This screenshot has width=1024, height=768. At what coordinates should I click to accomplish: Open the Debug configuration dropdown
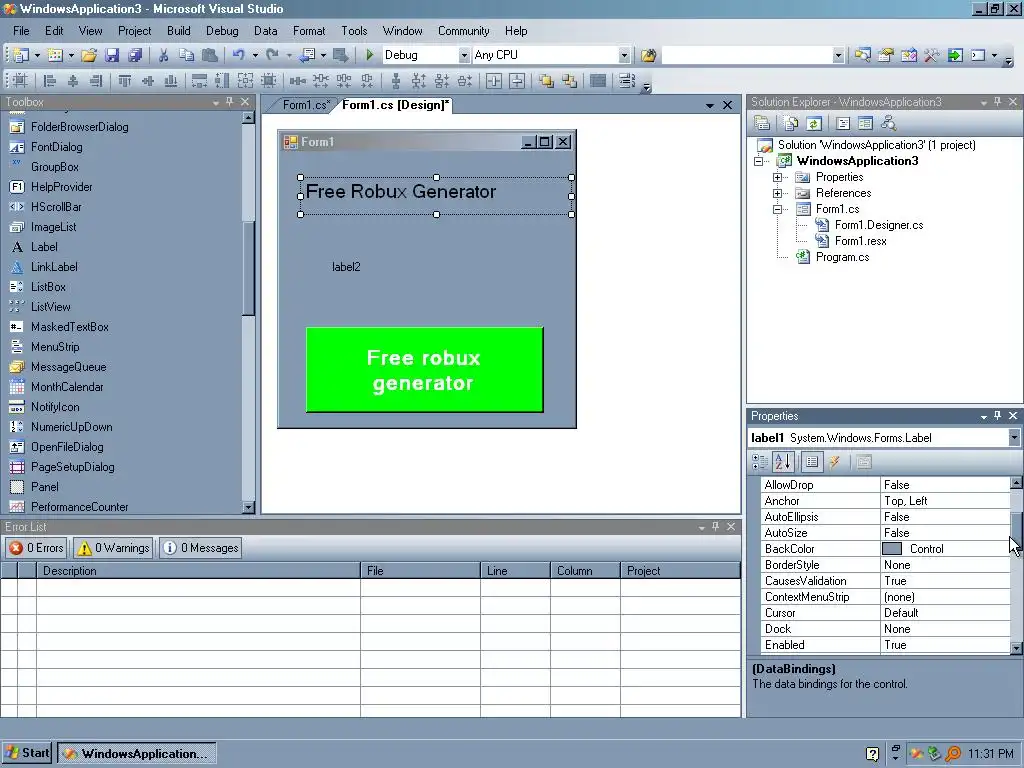(464, 56)
